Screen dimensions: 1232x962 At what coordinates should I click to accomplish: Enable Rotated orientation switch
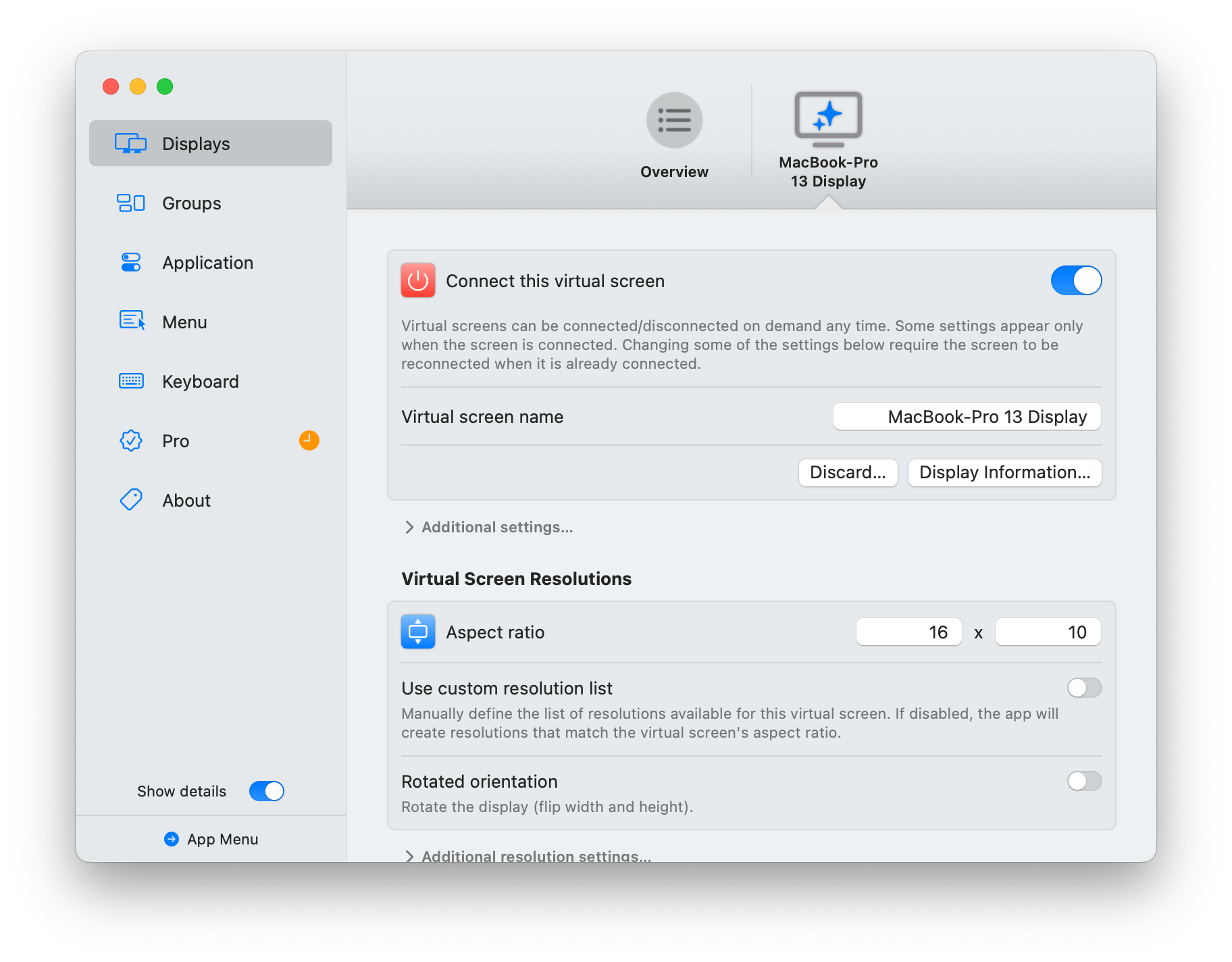click(x=1084, y=781)
